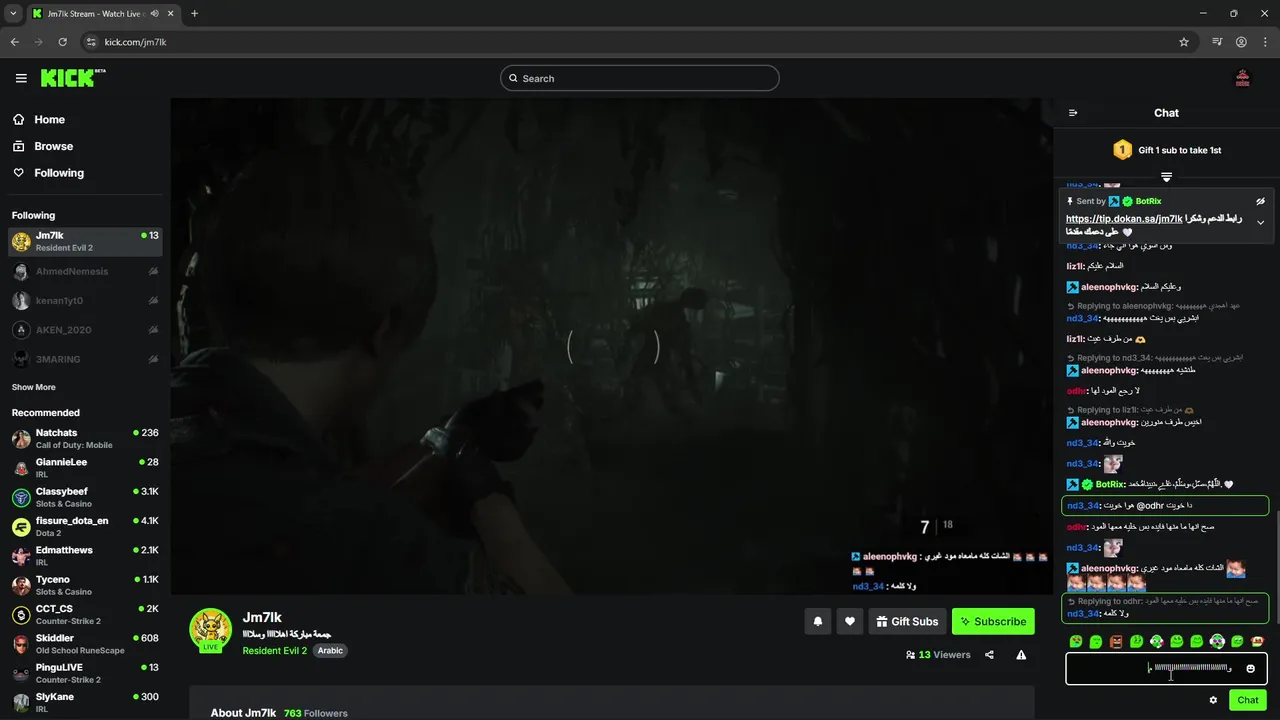The width and height of the screenshot is (1280, 720).
Task: Open a new browser tab
Action: point(194,14)
